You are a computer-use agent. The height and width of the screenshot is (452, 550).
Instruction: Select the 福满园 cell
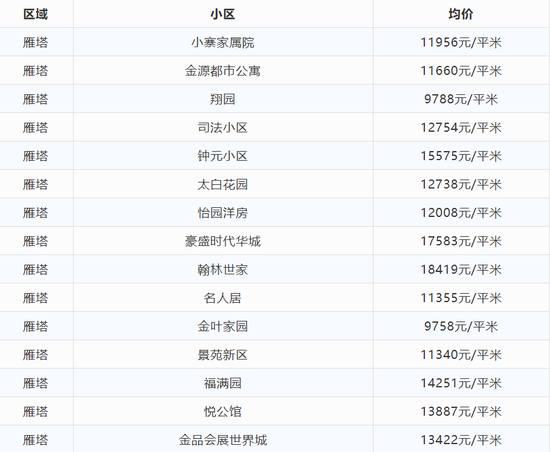[223, 383]
